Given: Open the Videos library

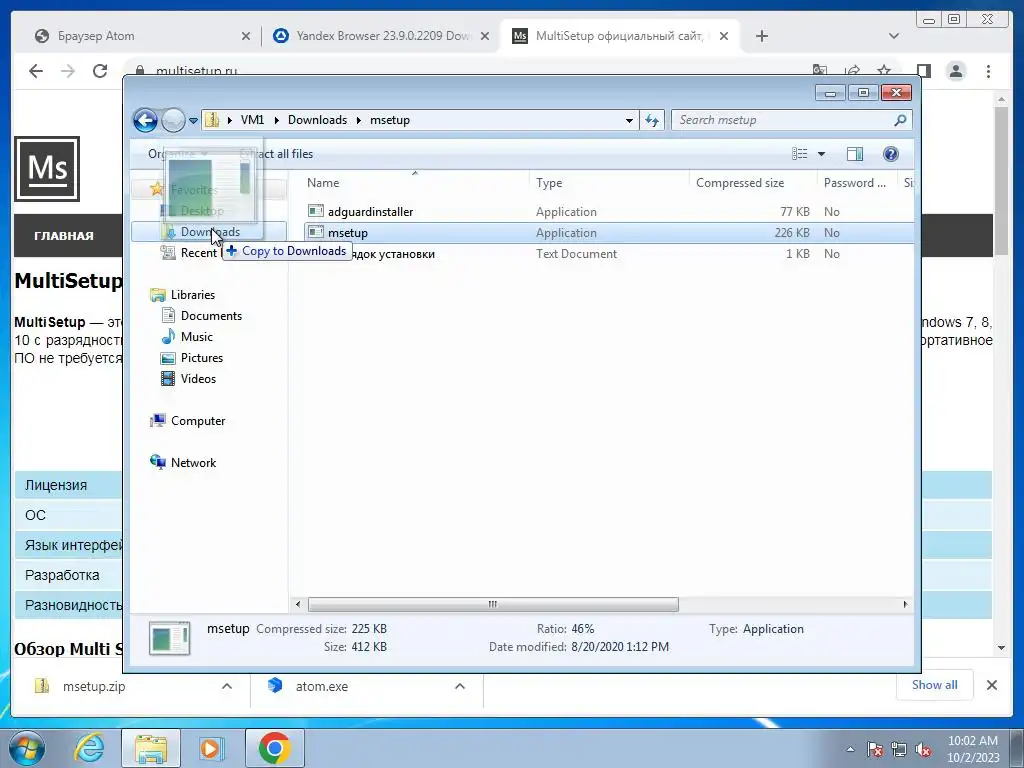Looking at the screenshot, I should 198,378.
